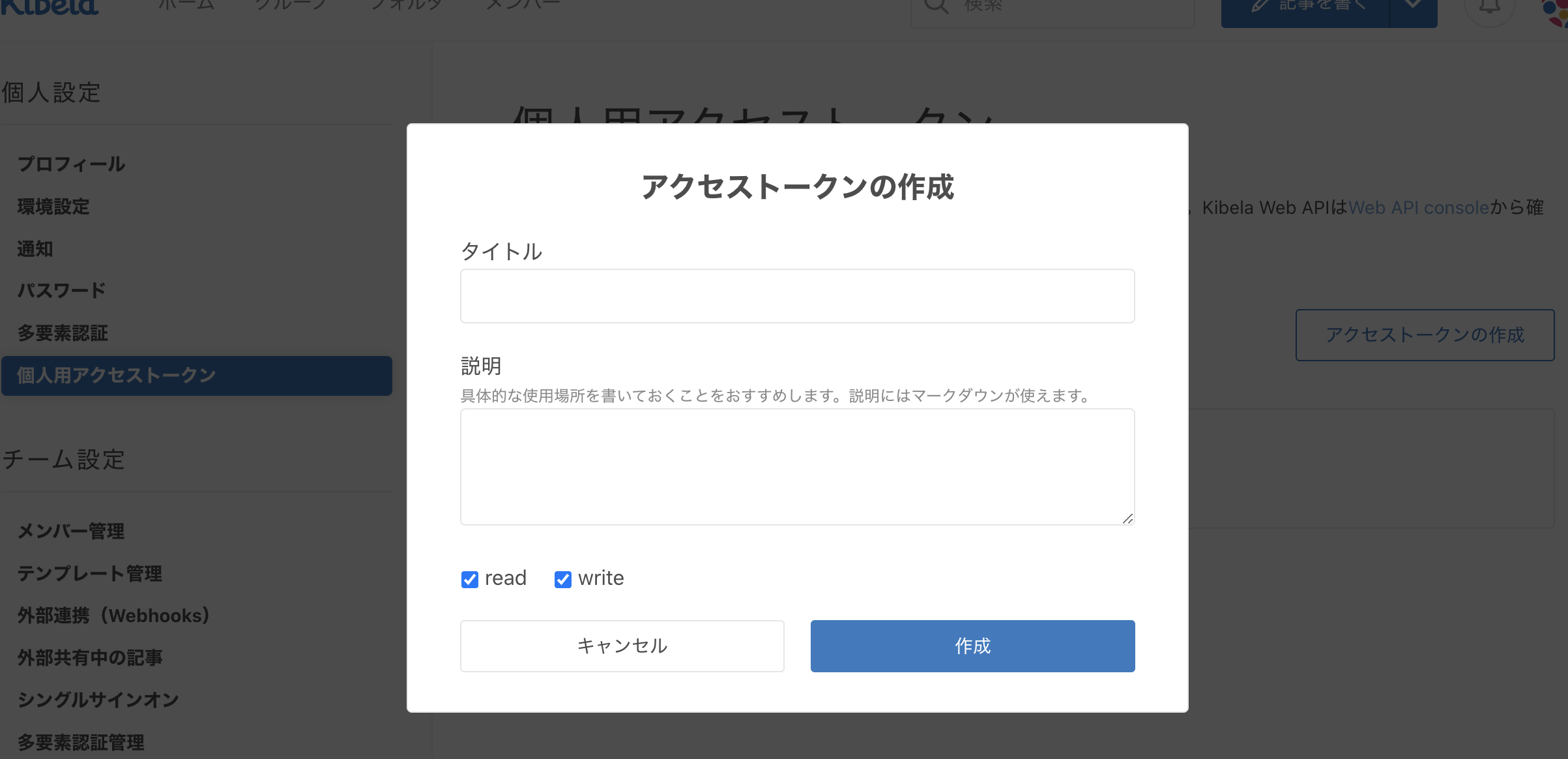Click the user avatar in the top-right corner
Viewport: 1568px width, 759px height.
pos(1558,10)
